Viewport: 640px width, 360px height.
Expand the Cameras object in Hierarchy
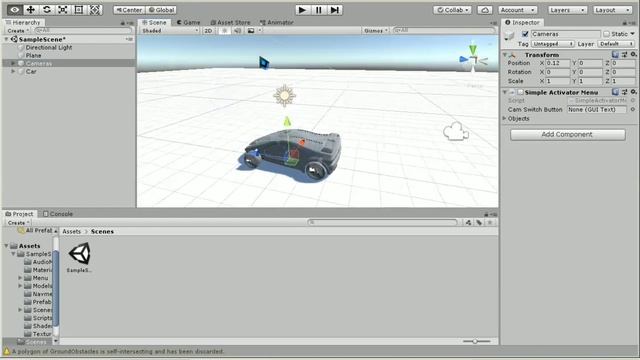(13, 63)
